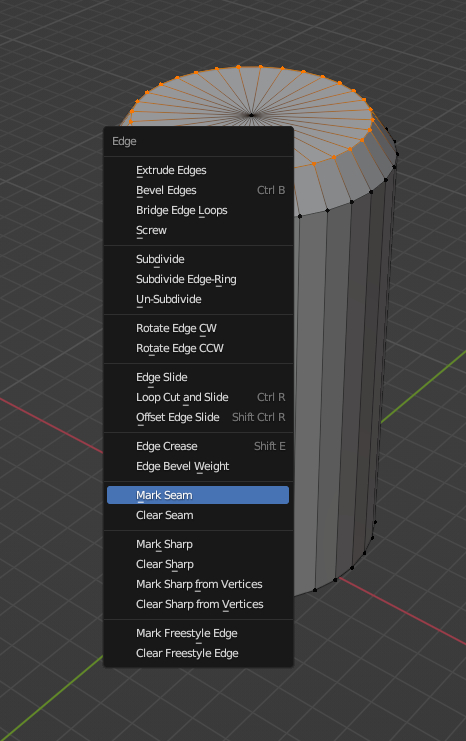Select the Screw menu item
The width and height of the screenshot is (466, 741).
pyautogui.click(x=198, y=230)
